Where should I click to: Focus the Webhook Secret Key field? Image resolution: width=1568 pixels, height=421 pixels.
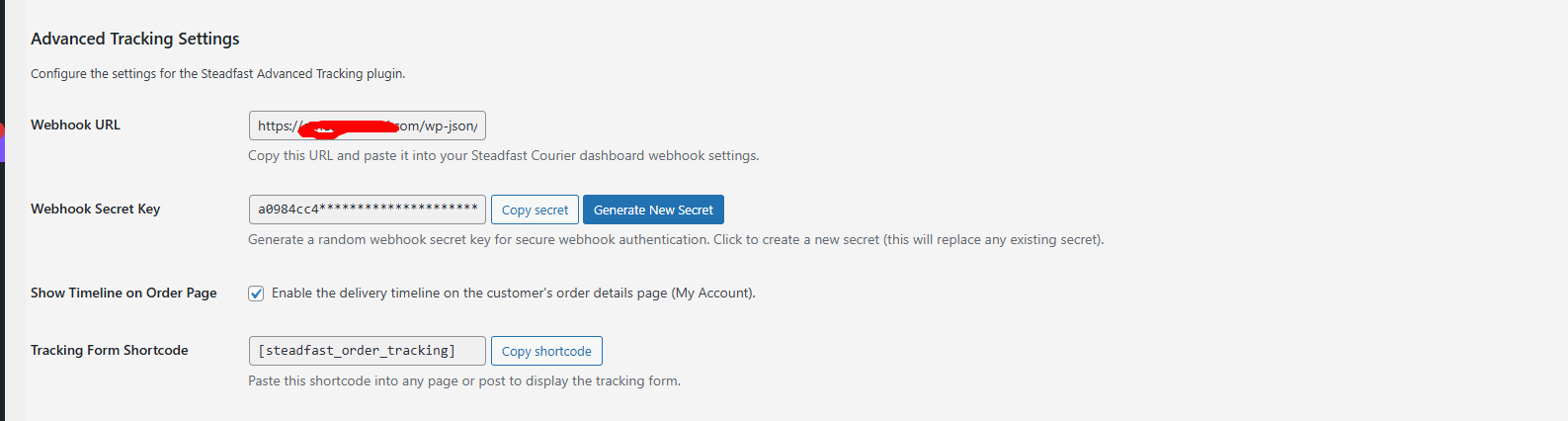(367, 210)
